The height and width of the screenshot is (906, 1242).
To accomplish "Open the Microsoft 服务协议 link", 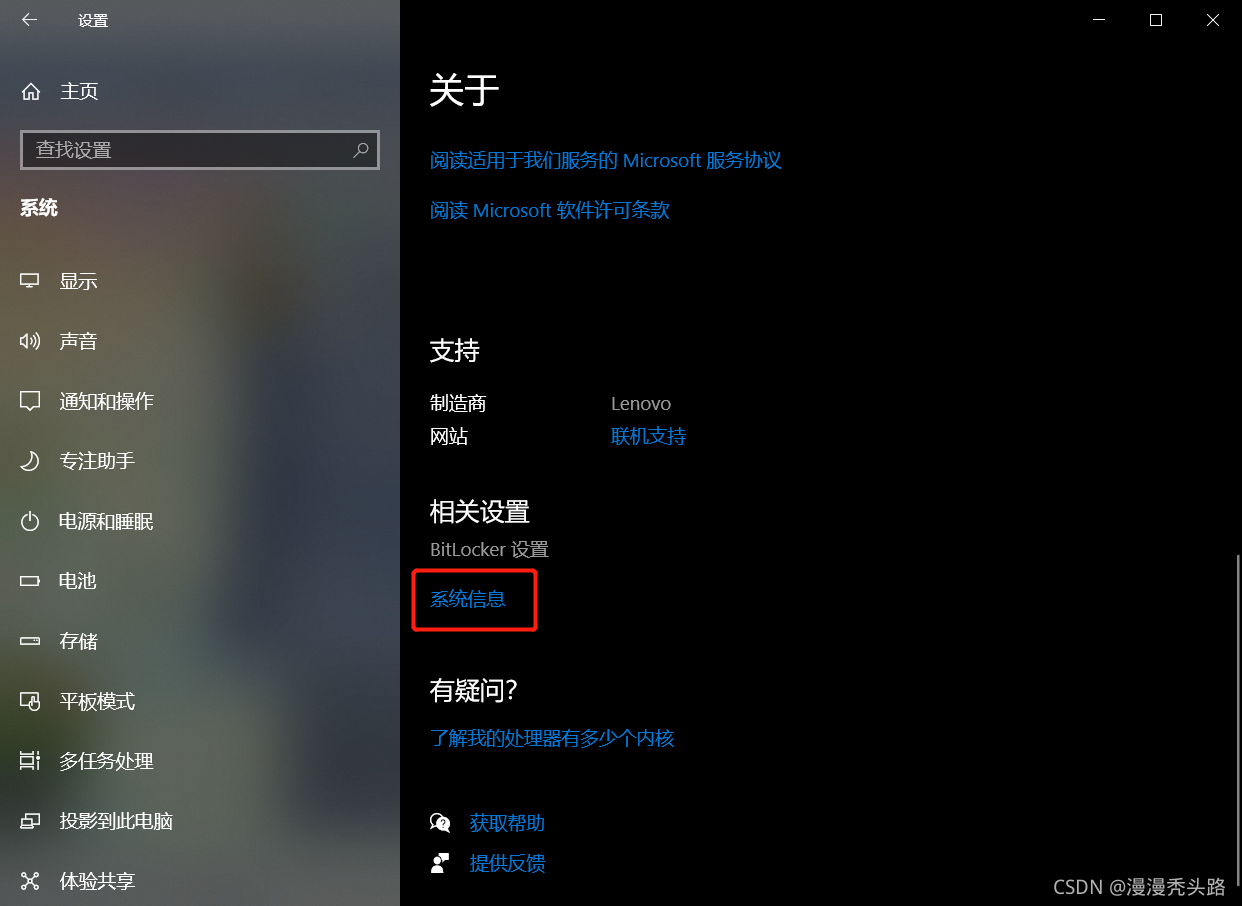I will 606,160.
